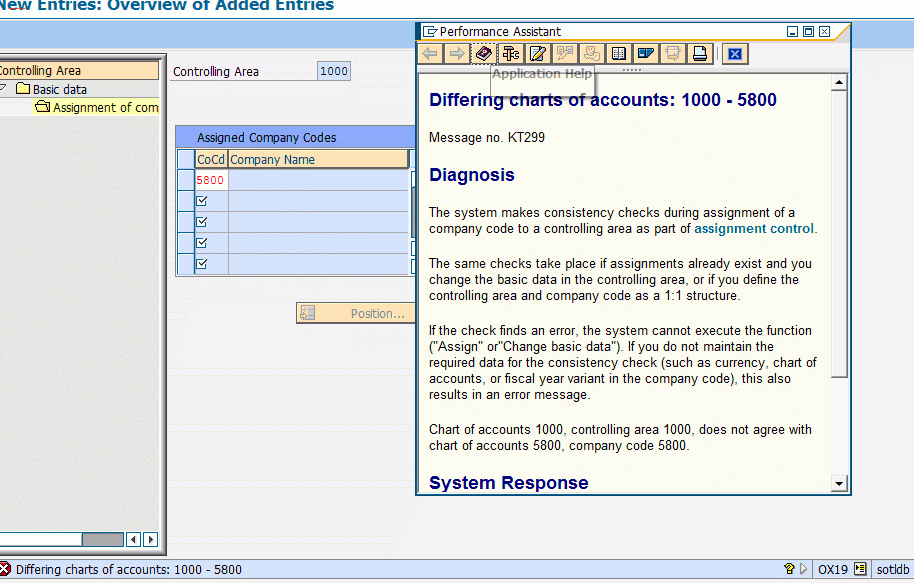Image resolution: width=914 pixels, height=583 pixels.
Task: Follow the 'assignment control' hyperlink
Action: (754, 229)
